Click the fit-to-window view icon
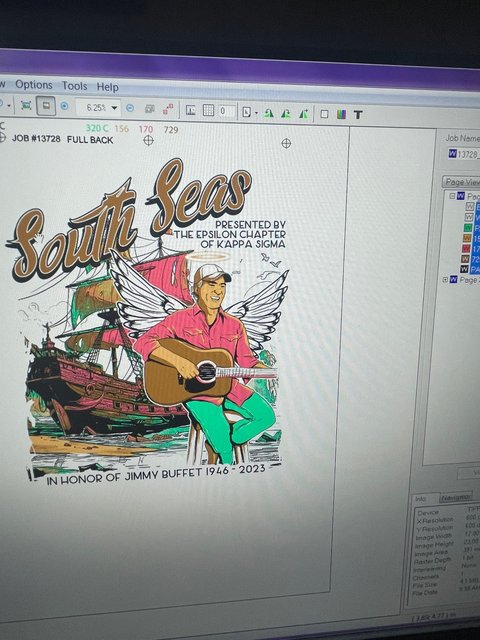The image size is (480, 640). [x=26, y=105]
